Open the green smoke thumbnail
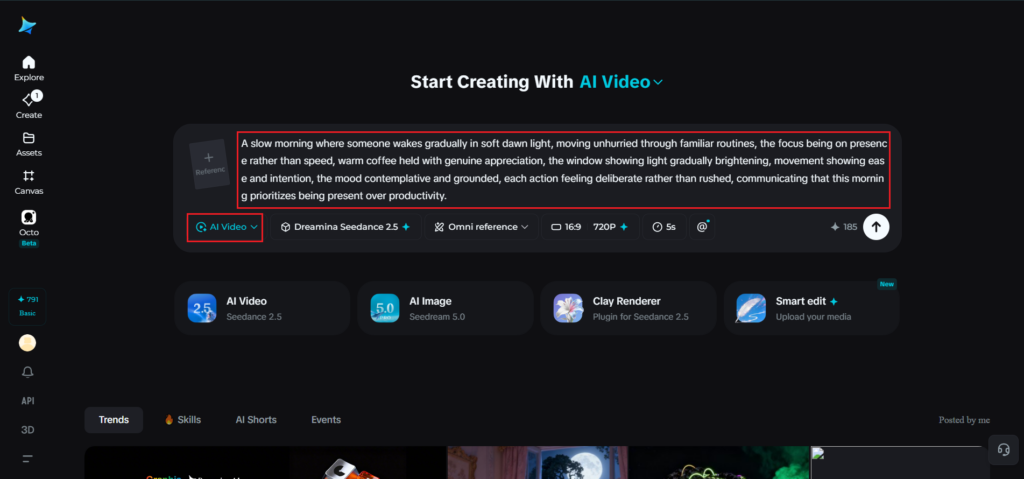 (x=718, y=463)
